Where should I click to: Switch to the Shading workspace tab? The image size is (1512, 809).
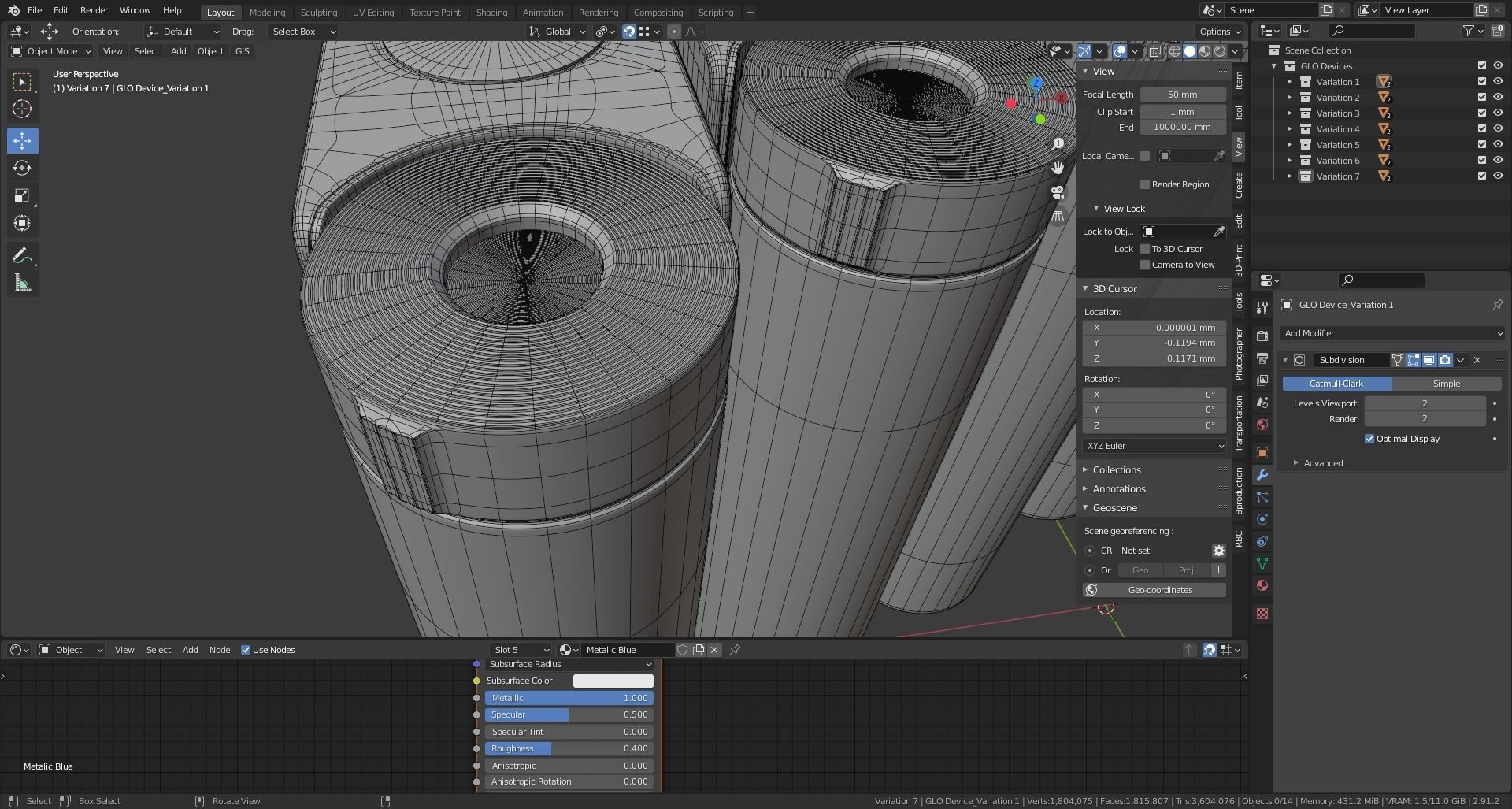click(491, 13)
